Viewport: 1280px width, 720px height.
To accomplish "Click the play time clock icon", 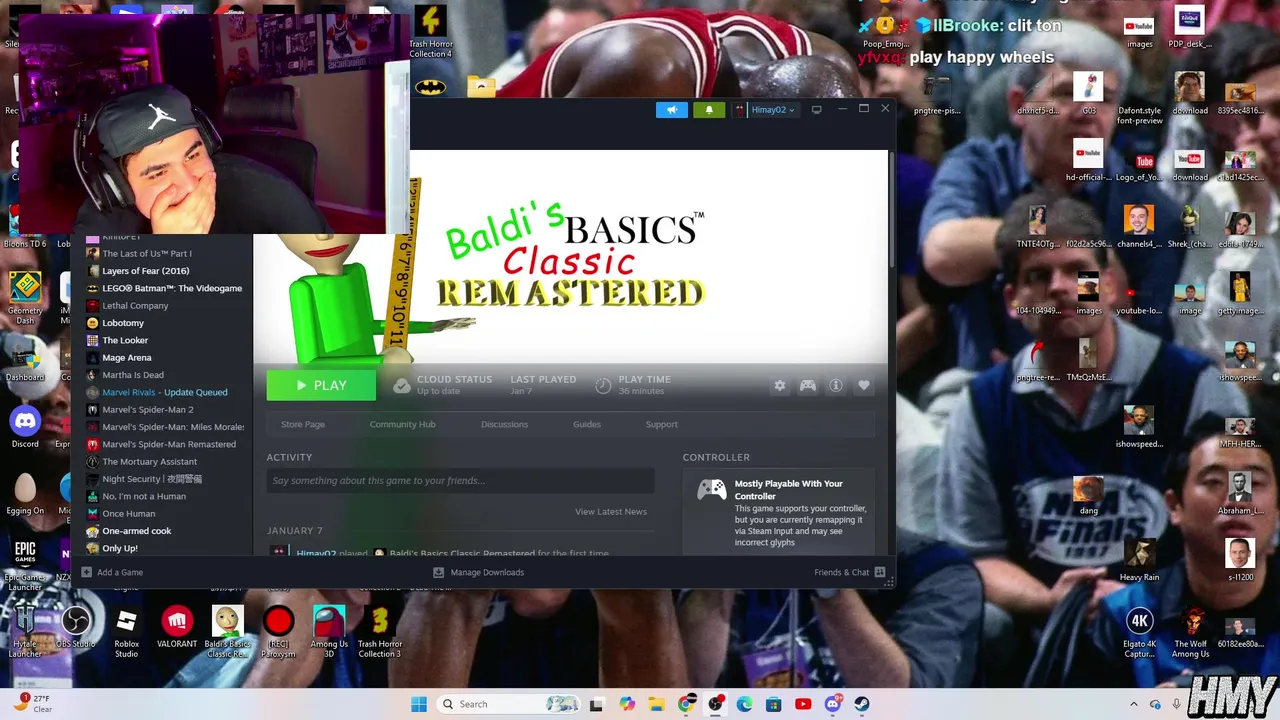I will pyautogui.click(x=602, y=385).
